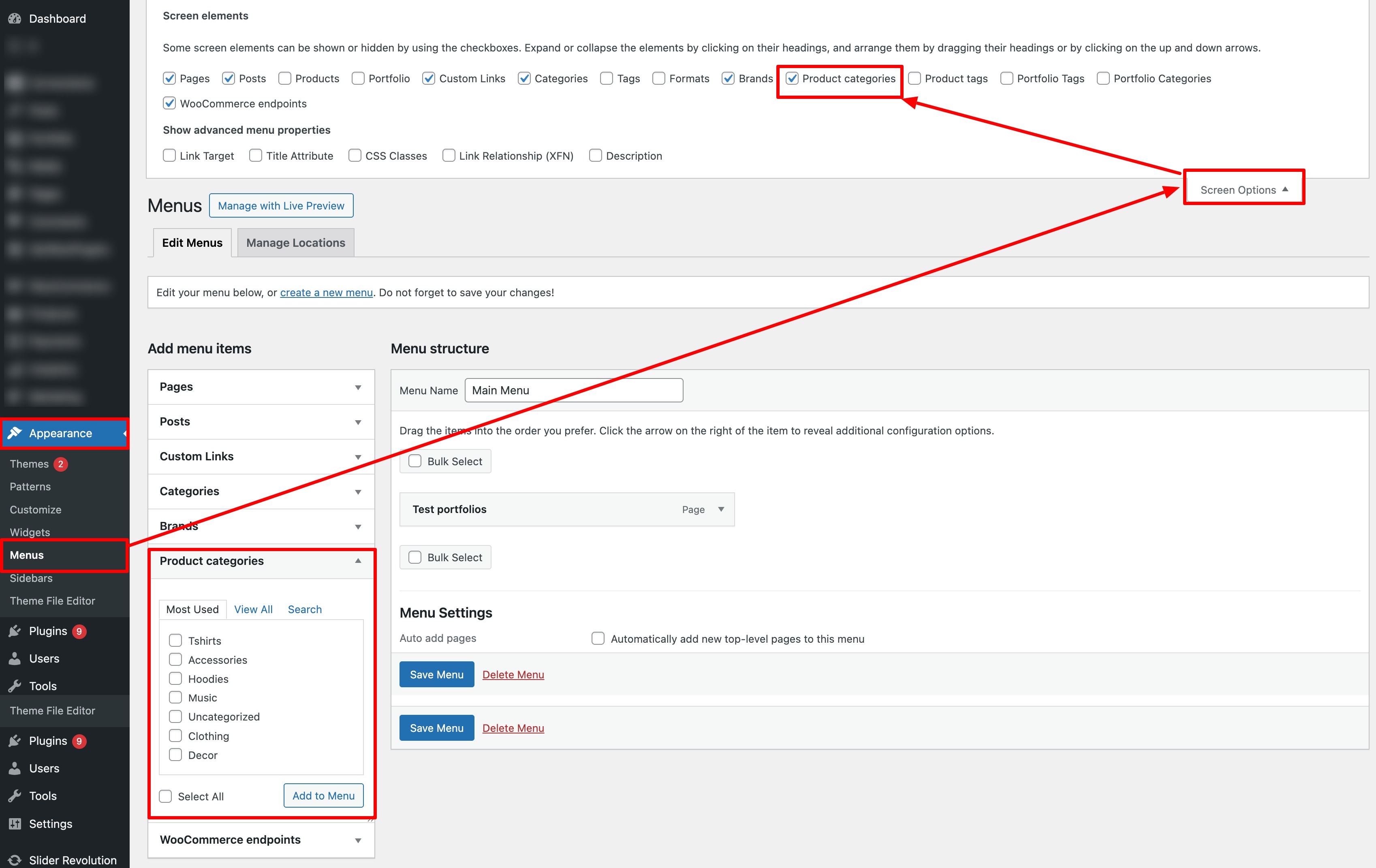Uncheck the Custom Links screen element
The image size is (1376, 868).
[x=429, y=78]
